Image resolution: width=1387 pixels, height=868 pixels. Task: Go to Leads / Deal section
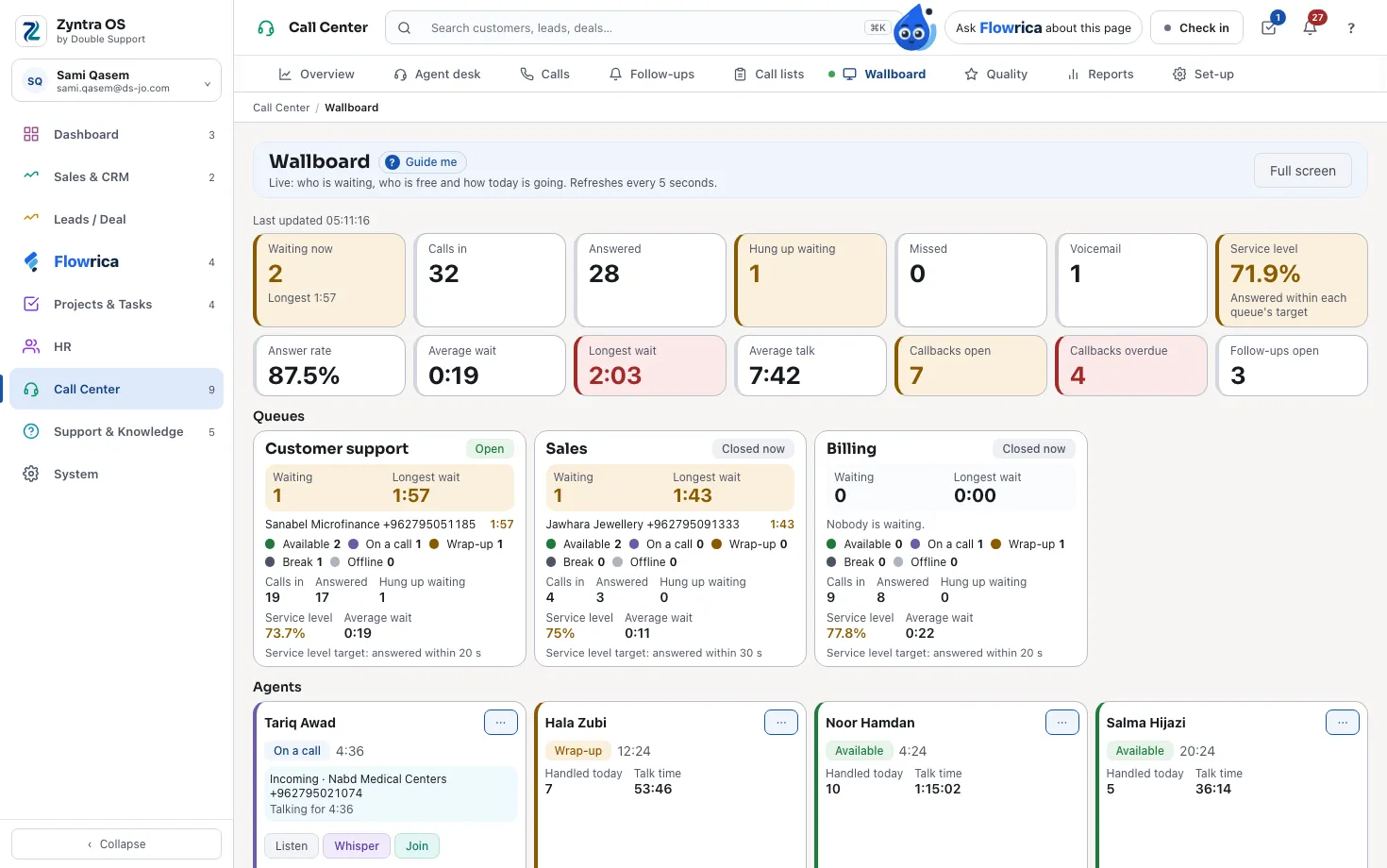coord(117,219)
